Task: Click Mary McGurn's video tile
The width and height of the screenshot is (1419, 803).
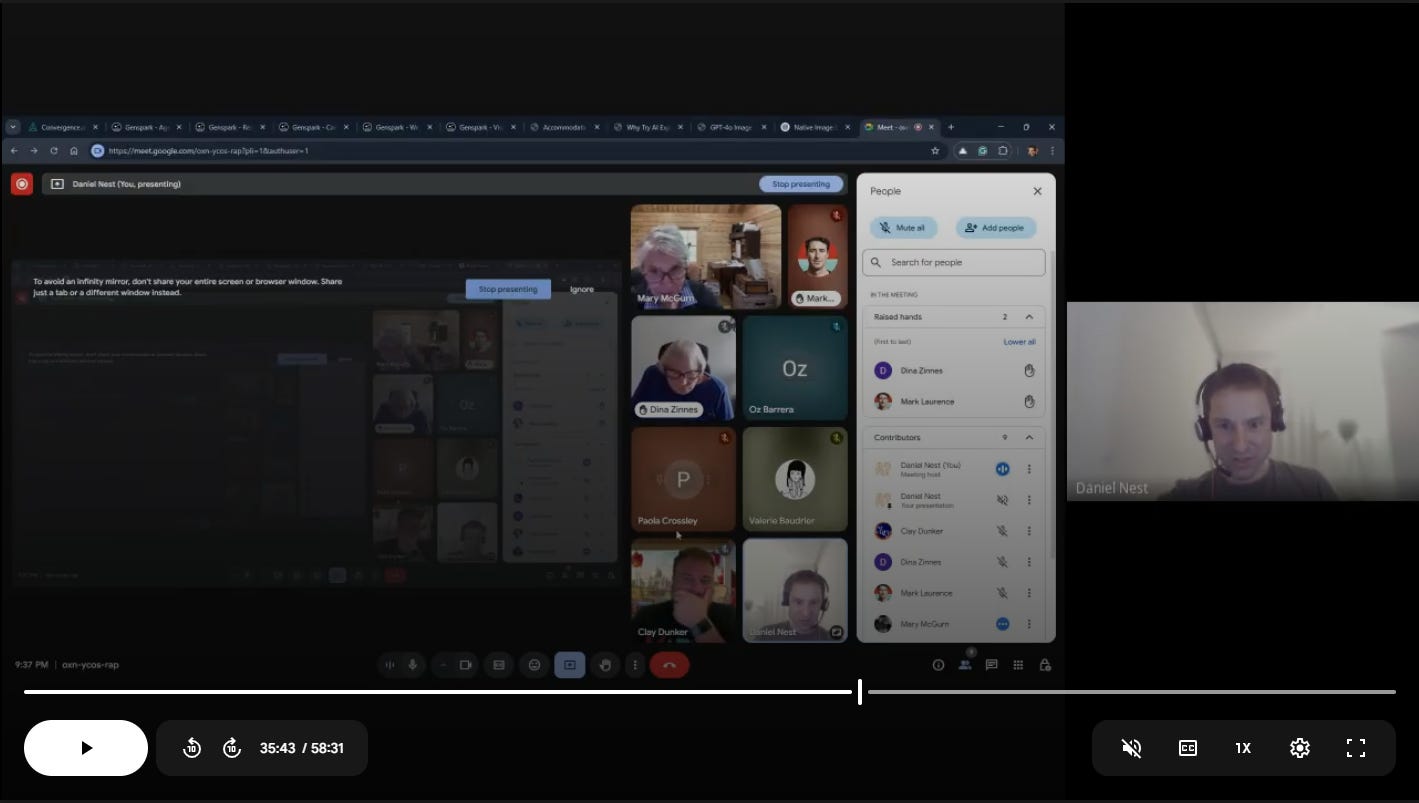Action: tap(706, 257)
